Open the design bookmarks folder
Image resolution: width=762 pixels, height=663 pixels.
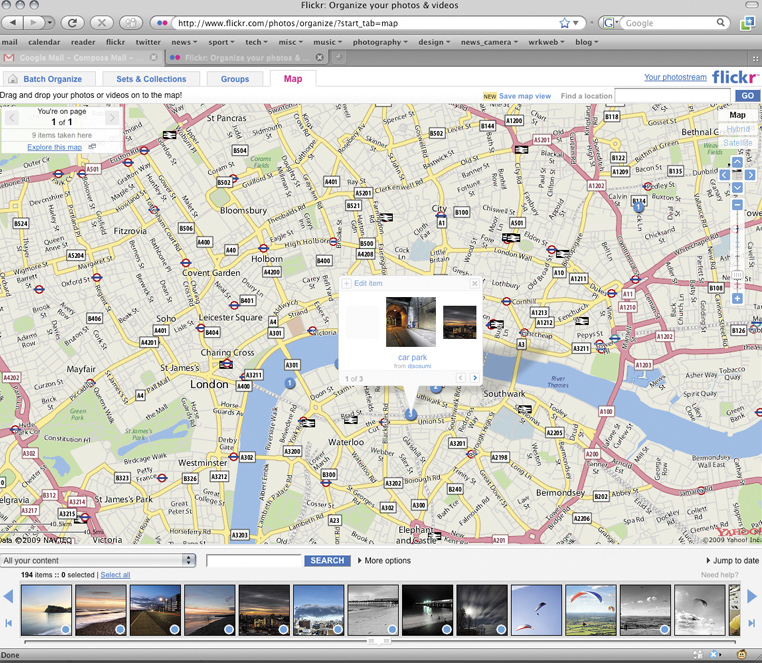tap(434, 42)
